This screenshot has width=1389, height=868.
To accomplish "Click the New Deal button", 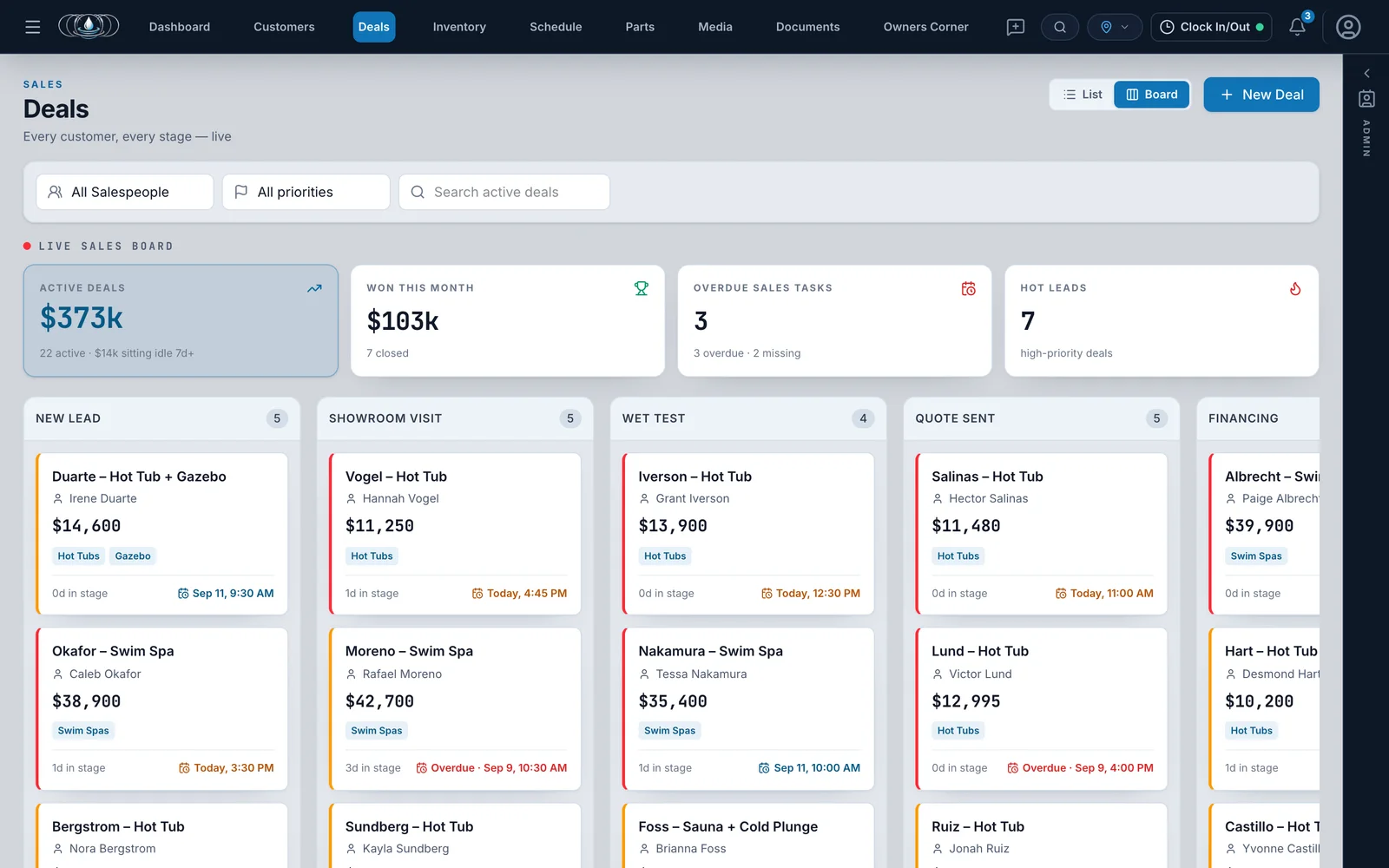I will click(1261, 95).
